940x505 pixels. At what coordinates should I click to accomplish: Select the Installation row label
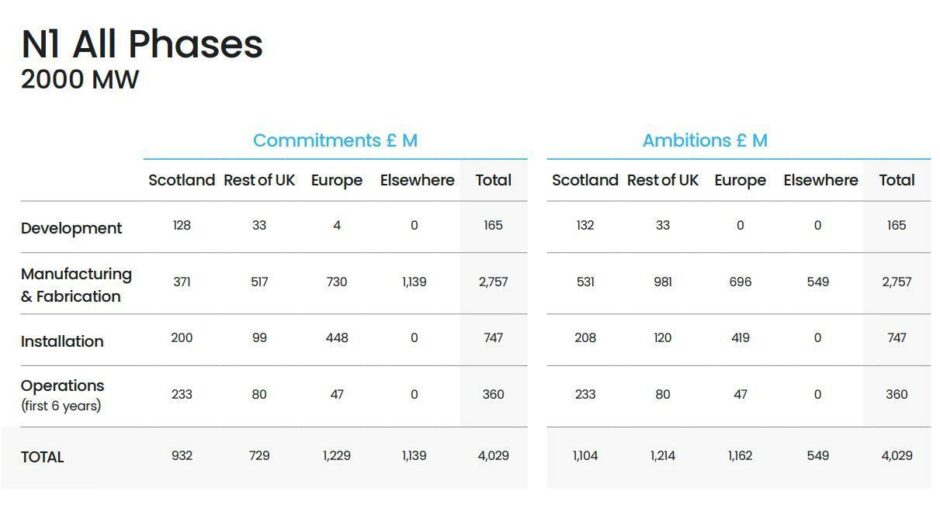coord(62,341)
